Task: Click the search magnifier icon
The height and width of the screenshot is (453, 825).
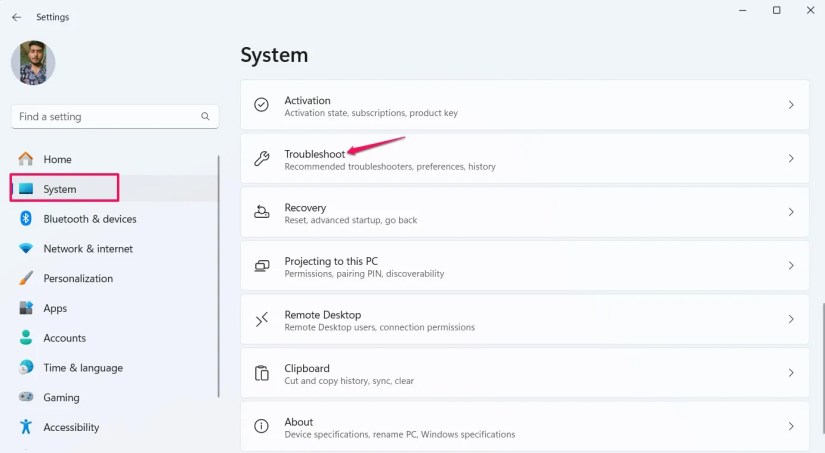Action: (206, 117)
